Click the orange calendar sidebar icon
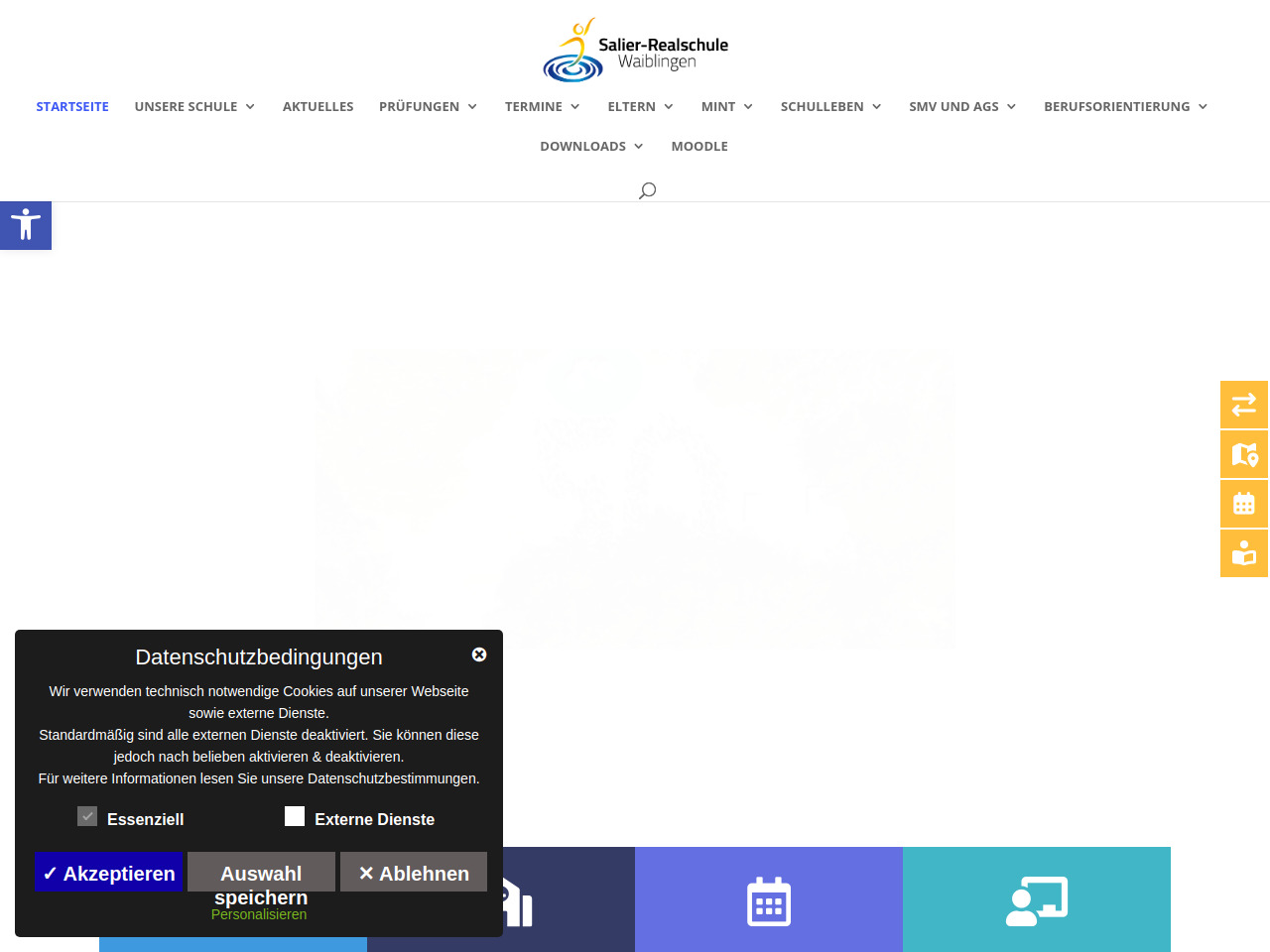 [1244, 504]
